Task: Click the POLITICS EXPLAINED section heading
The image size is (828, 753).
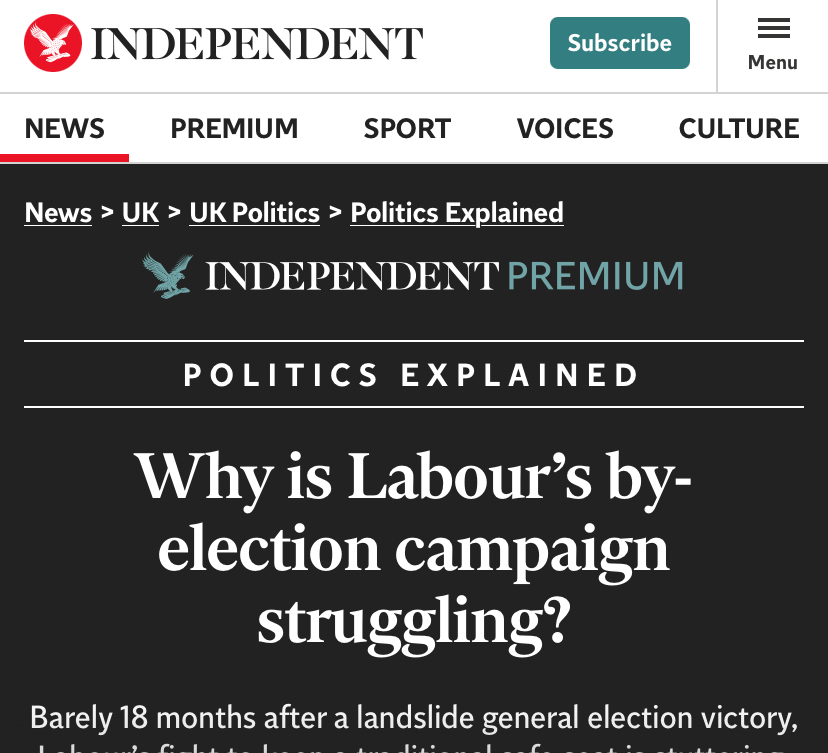Action: pyautogui.click(x=413, y=376)
